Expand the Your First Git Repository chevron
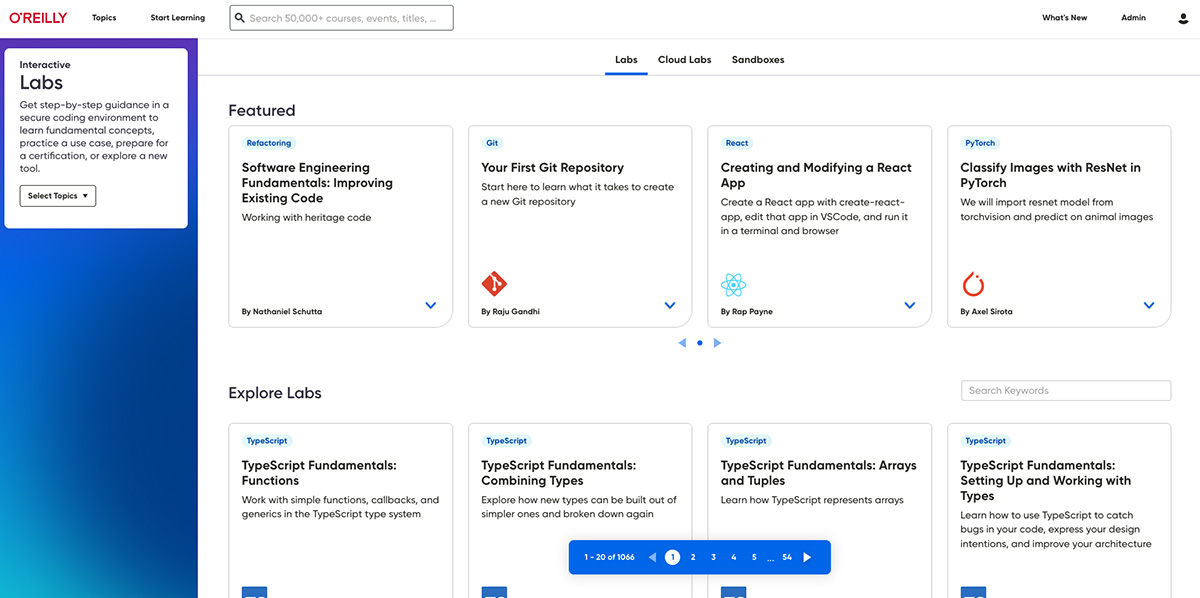Image resolution: width=1200 pixels, height=598 pixels. pyautogui.click(x=670, y=306)
